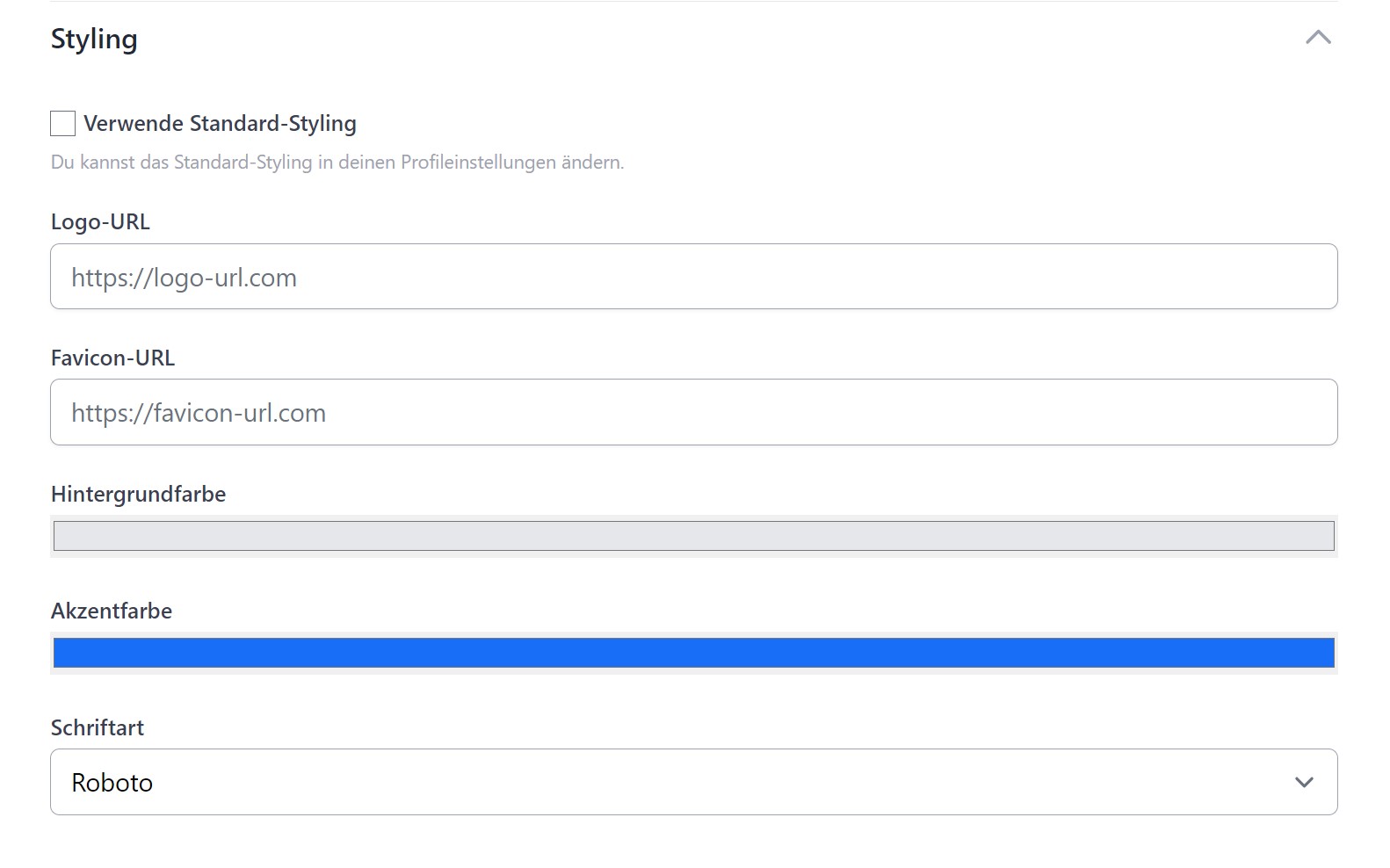
Task: Click the Schriftart label
Action: (x=98, y=728)
